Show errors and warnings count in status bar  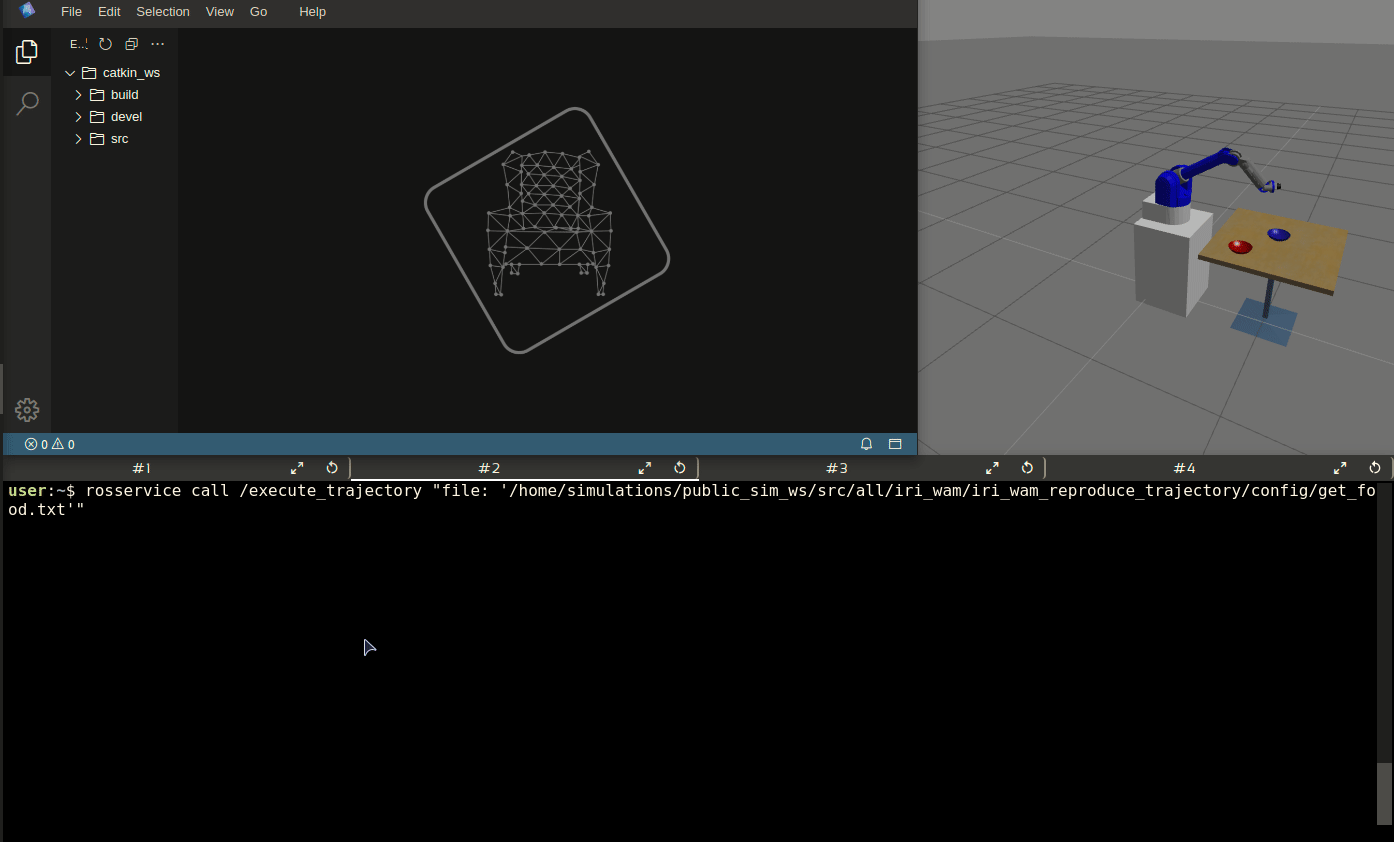point(50,444)
